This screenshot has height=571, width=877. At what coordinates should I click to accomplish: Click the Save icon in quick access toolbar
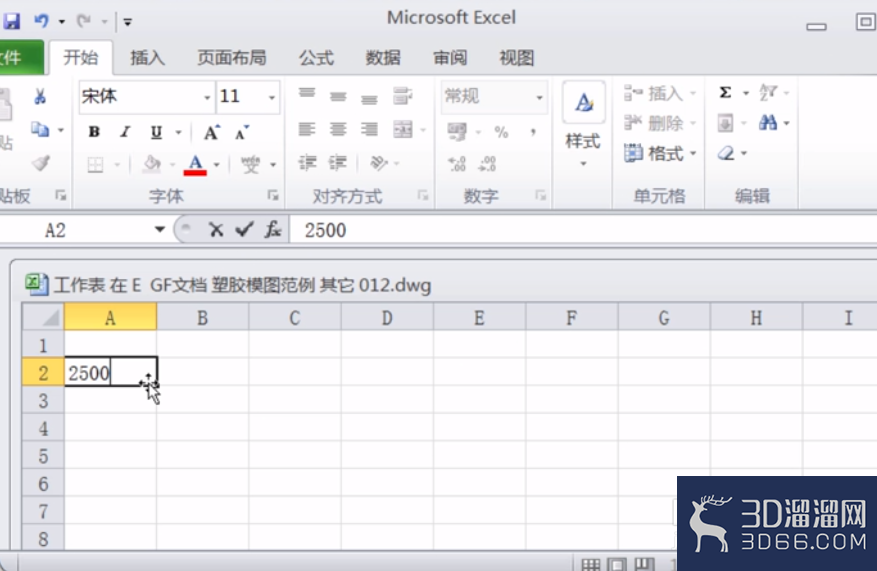coord(11,21)
